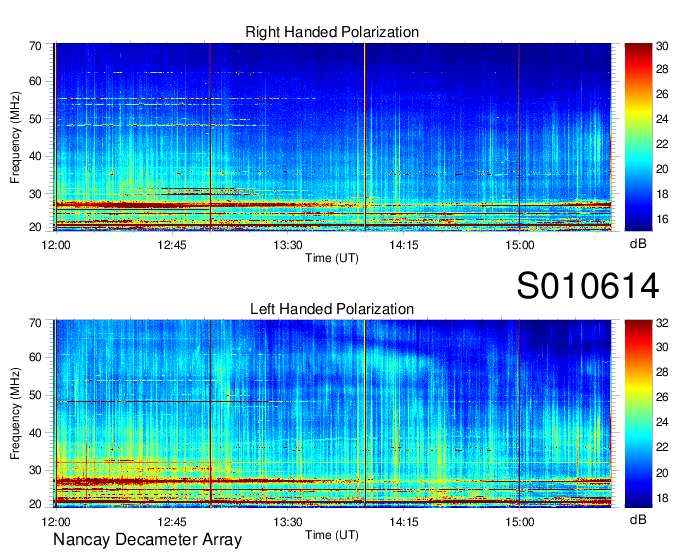680x552 pixels.
Task: Click the 24 value on Right Handed color bar
Action: tap(662, 119)
